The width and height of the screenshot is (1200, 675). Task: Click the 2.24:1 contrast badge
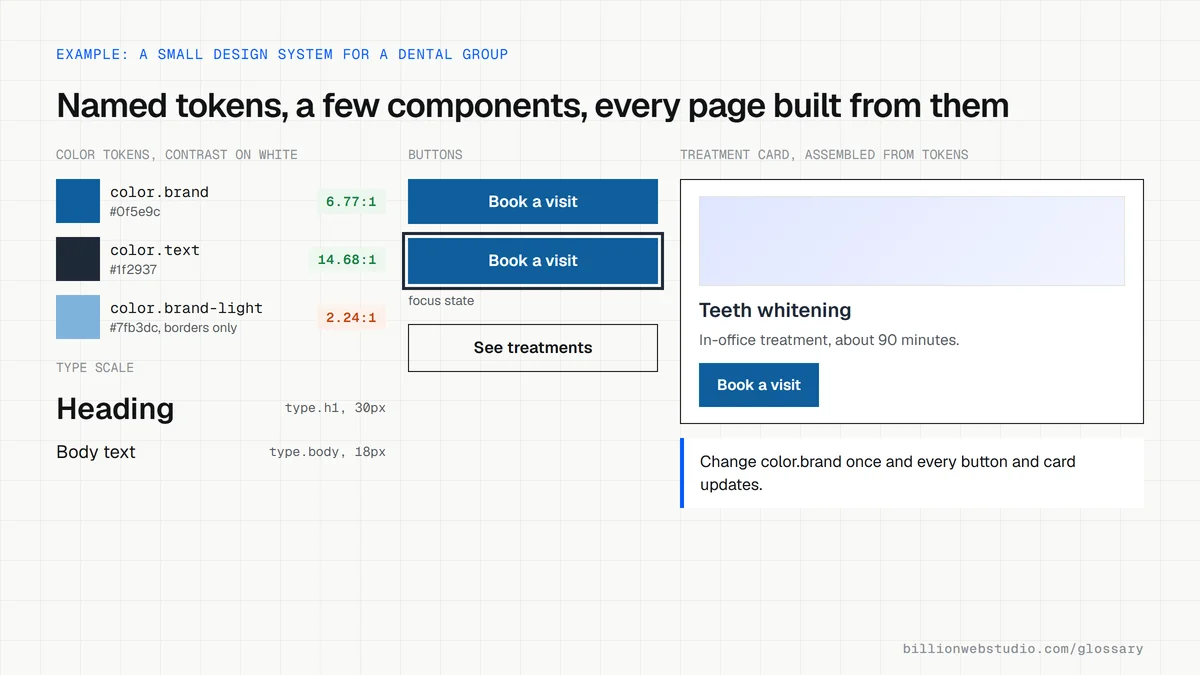tap(351, 318)
